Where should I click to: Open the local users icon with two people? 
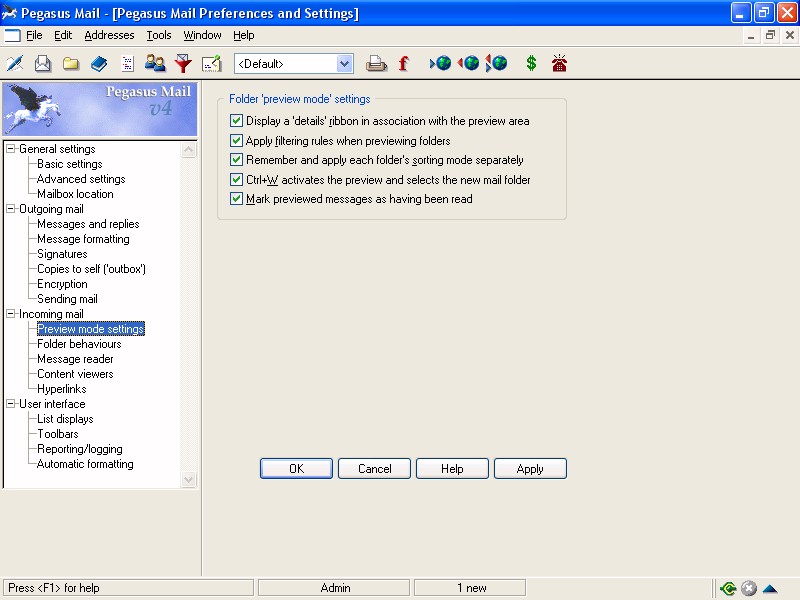click(155, 63)
